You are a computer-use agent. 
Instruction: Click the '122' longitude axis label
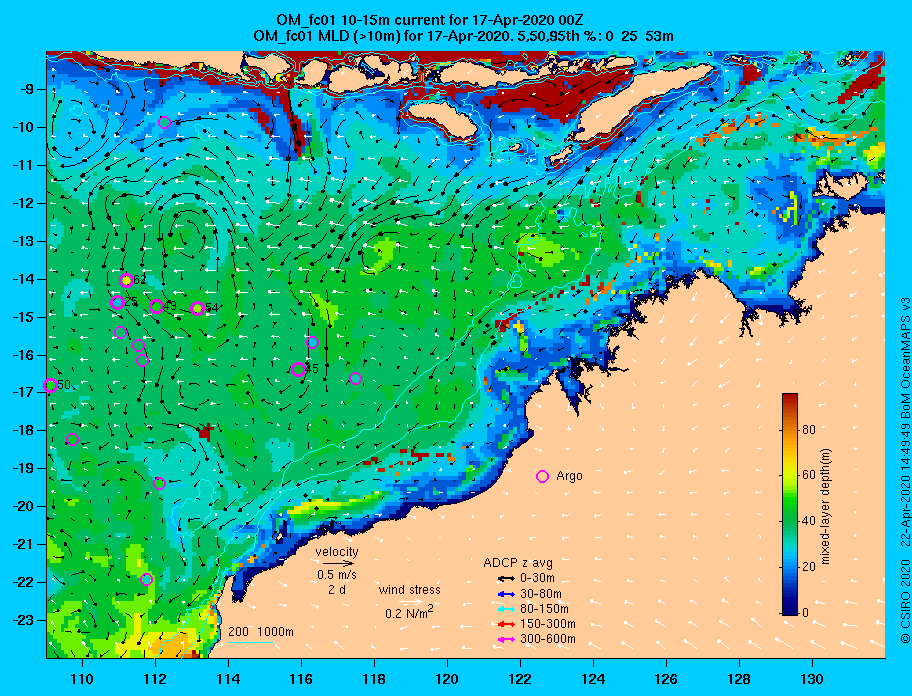pyautogui.click(x=520, y=679)
